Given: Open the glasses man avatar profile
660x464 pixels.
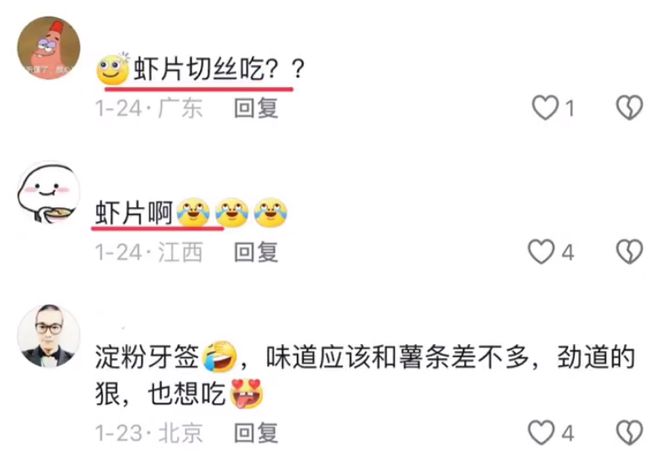Looking at the screenshot, I should [x=48, y=336].
